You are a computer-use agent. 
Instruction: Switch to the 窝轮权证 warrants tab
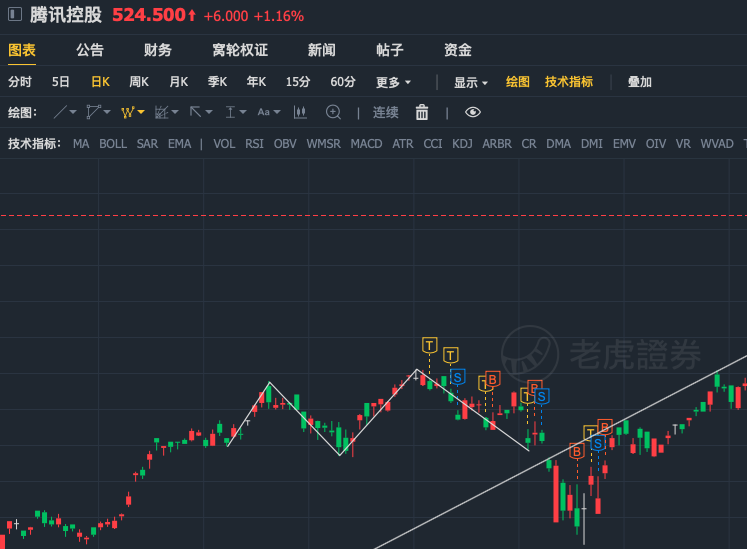pos(240,50)
